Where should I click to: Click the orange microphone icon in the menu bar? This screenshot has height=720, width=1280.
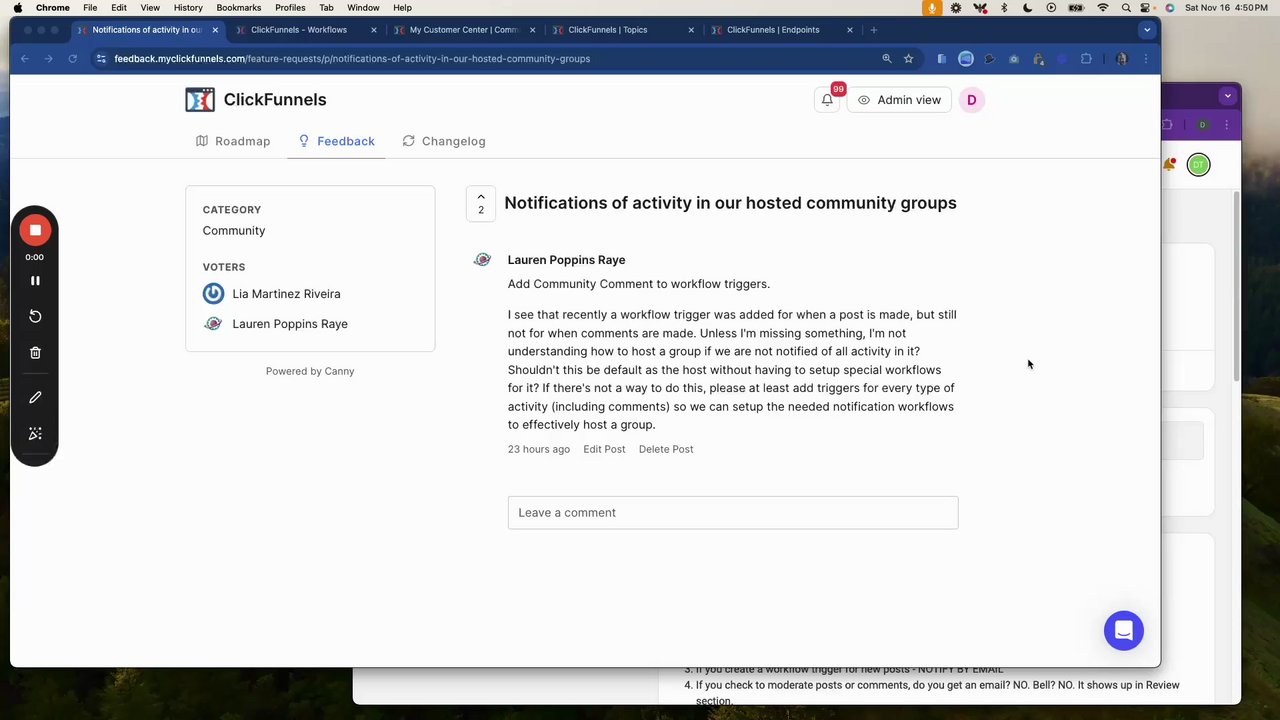(x=932, y=8)
